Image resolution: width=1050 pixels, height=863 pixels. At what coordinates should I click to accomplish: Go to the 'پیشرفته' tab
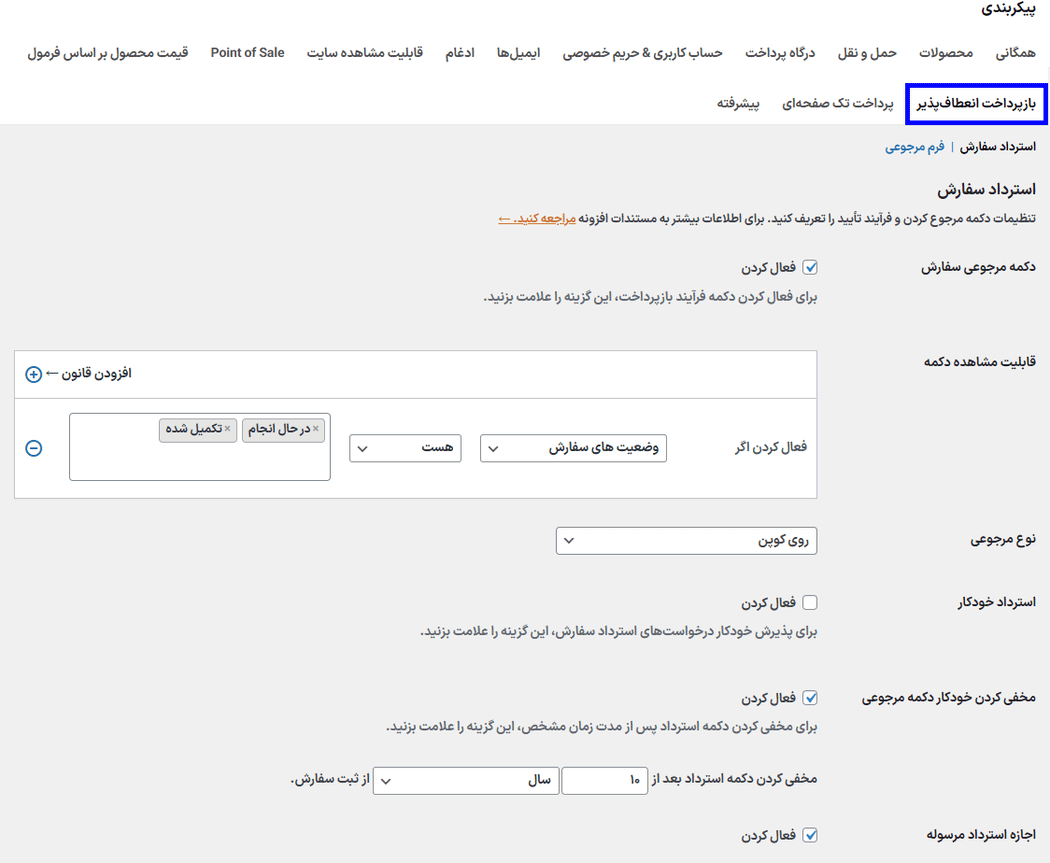738,103
